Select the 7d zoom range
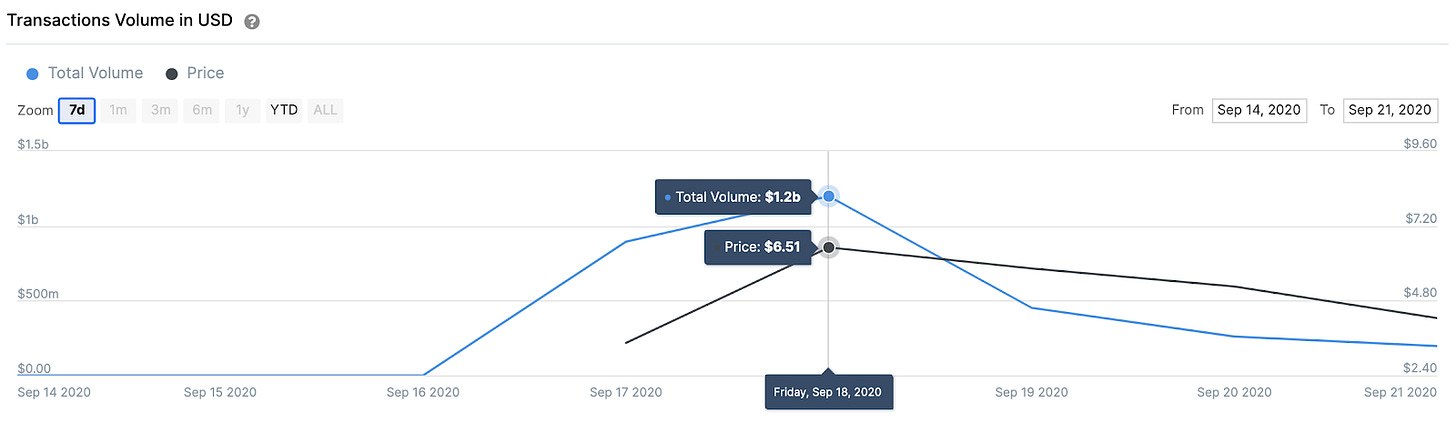 tap(77, 110)
